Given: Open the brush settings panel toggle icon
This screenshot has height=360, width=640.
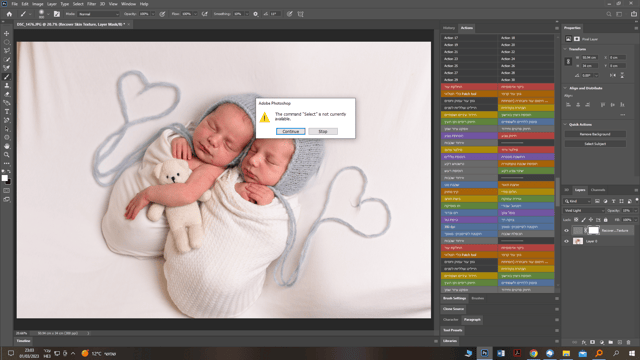Looking at the screenshot, I should pyautogui.click(x=57, y=14).
